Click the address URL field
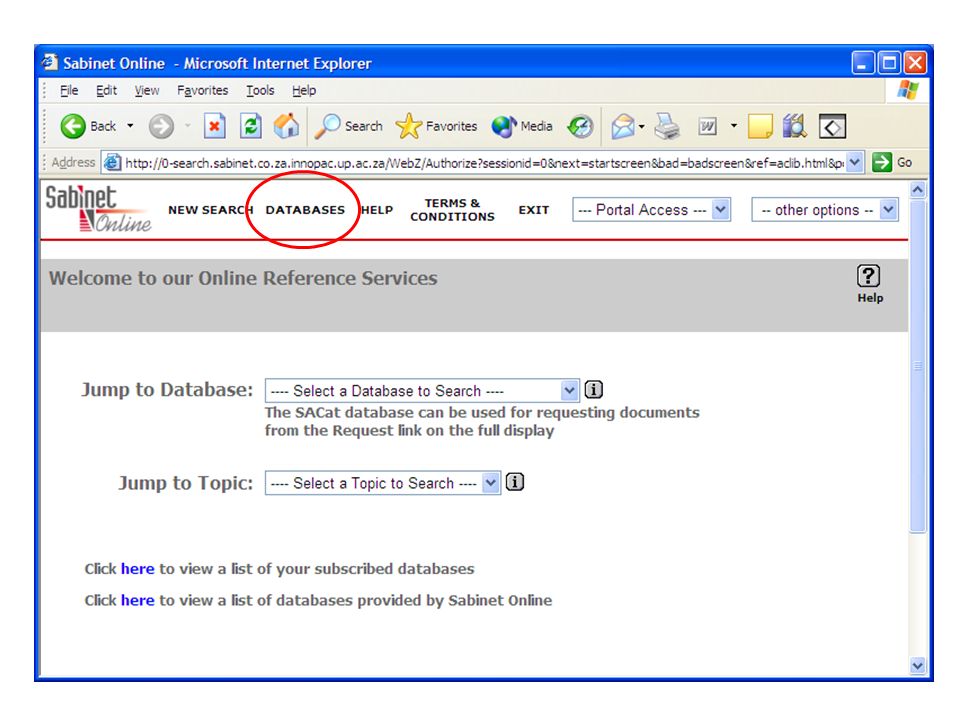The height and width of the screenshot is (720, 960). point(484,163)
